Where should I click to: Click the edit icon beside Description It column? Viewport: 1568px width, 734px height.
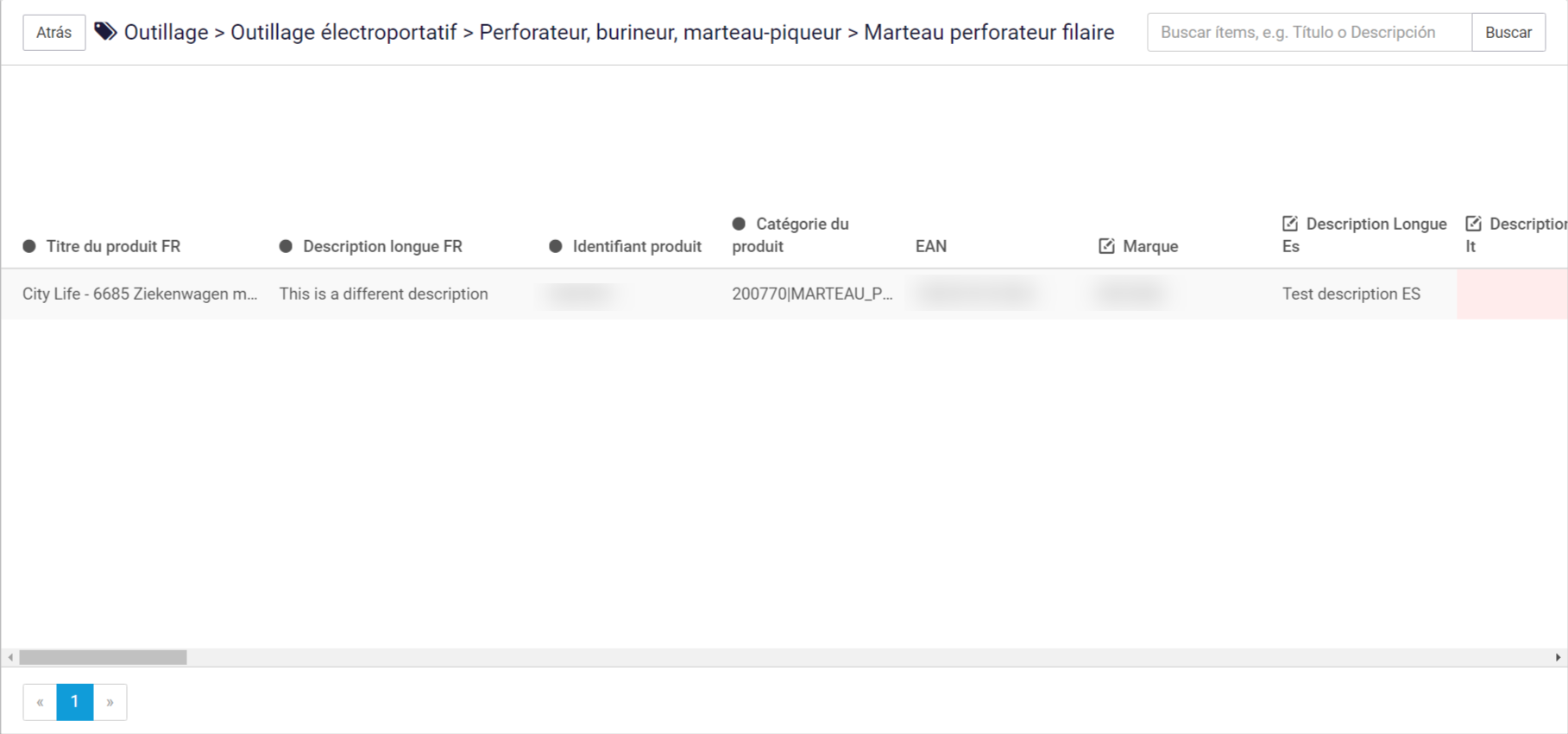1473,224
